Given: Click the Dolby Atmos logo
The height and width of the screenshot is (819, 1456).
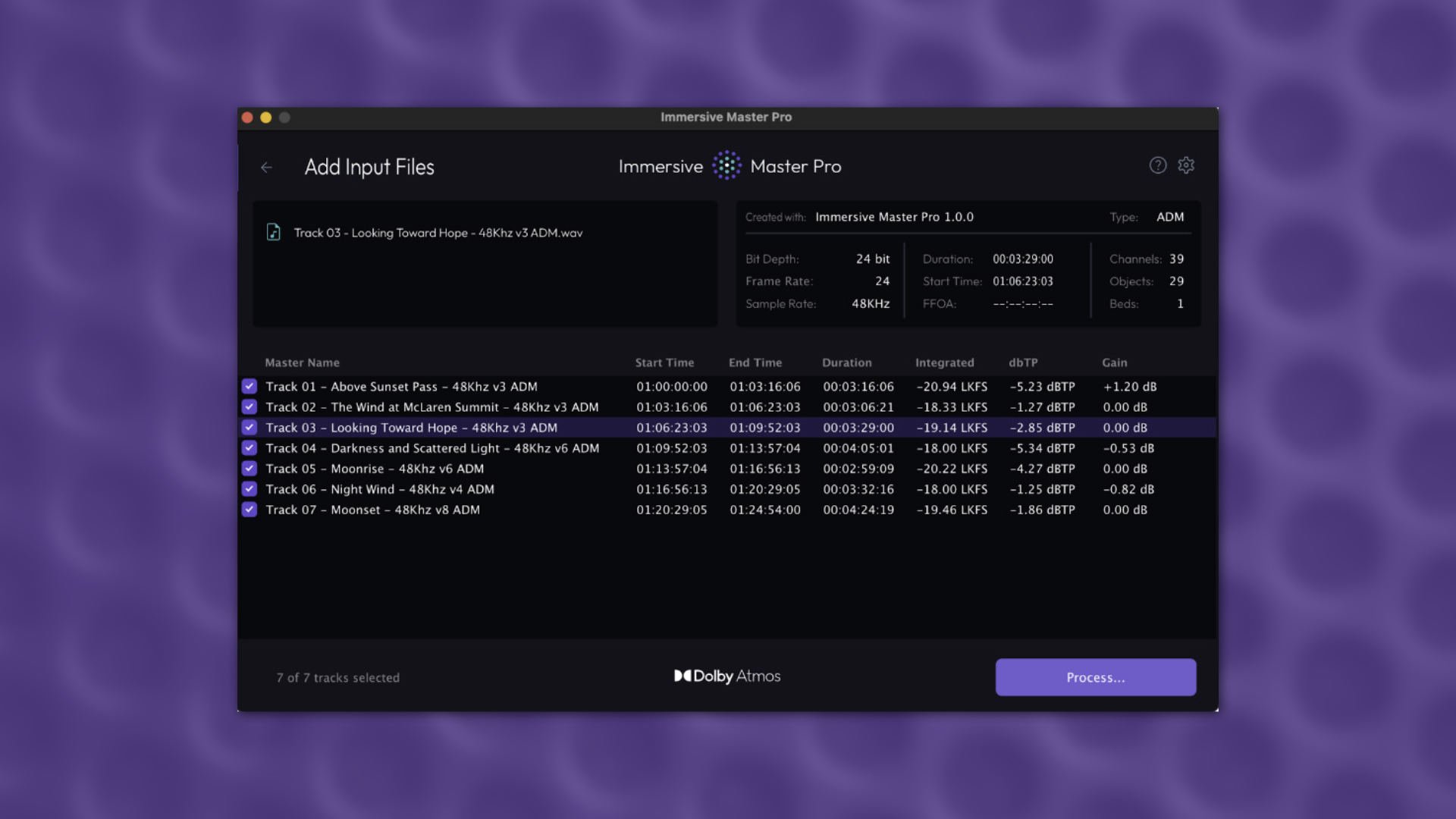Looking at the screenshot, I should tap(727, 676).
